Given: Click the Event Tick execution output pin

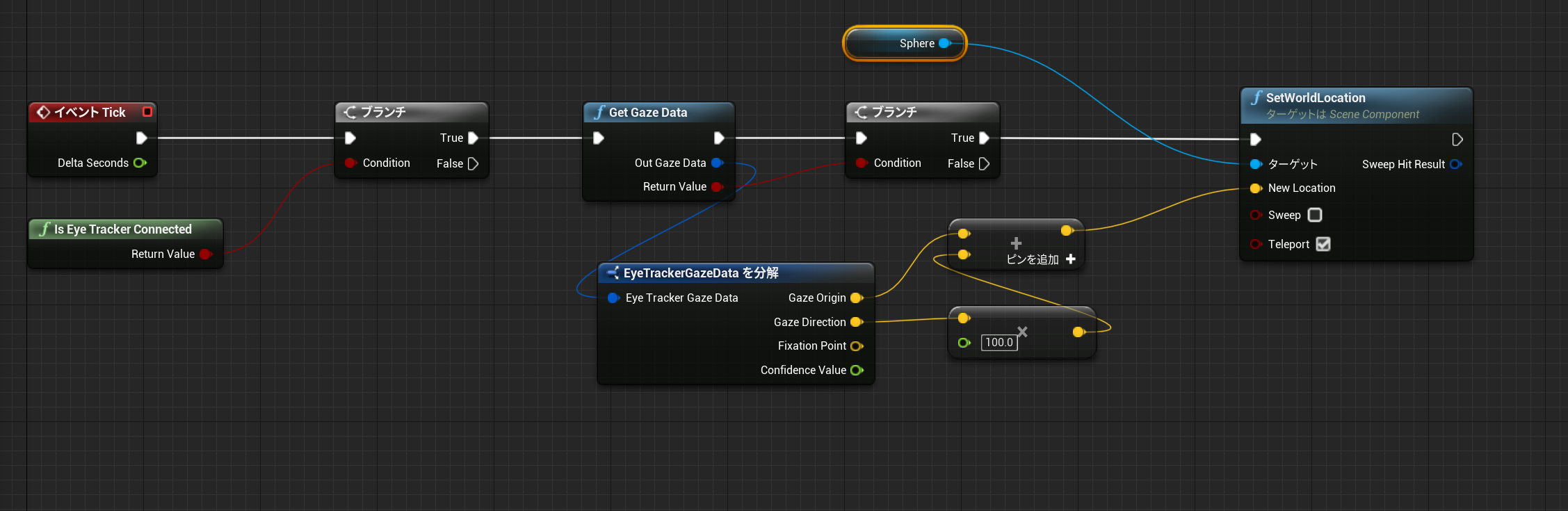Looking at the screenshot, I should [141, 138].
